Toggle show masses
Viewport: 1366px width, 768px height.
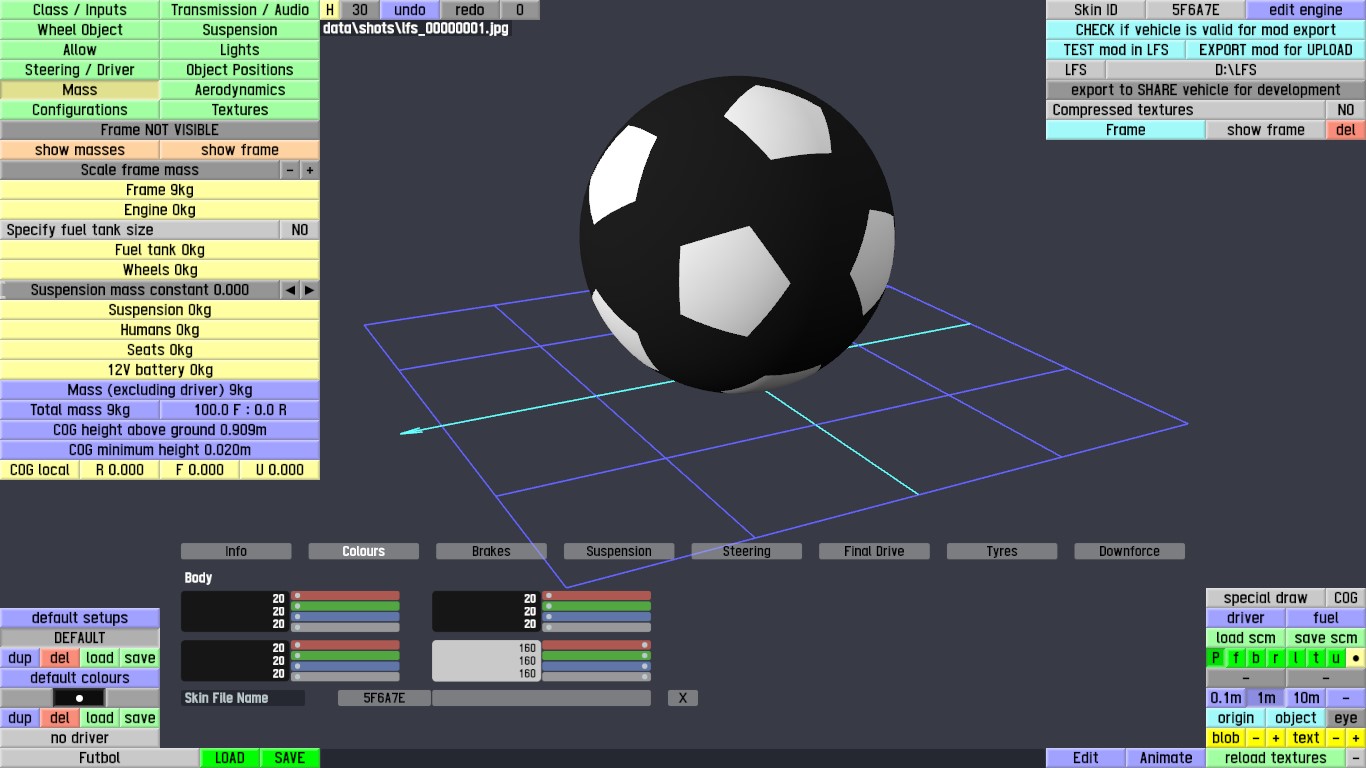[80, 150]
